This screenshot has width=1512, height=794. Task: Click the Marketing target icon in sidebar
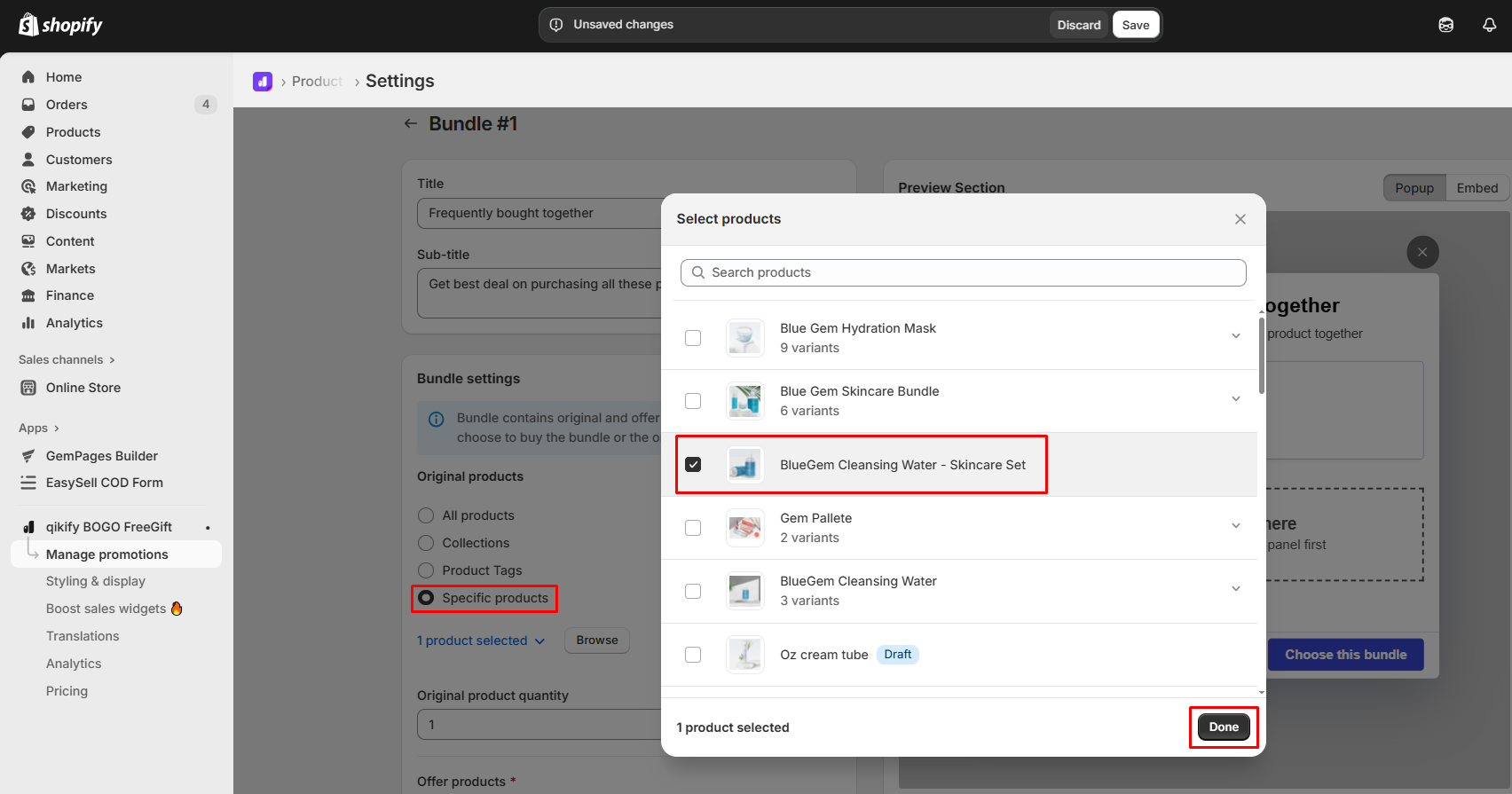click(28, 186)
